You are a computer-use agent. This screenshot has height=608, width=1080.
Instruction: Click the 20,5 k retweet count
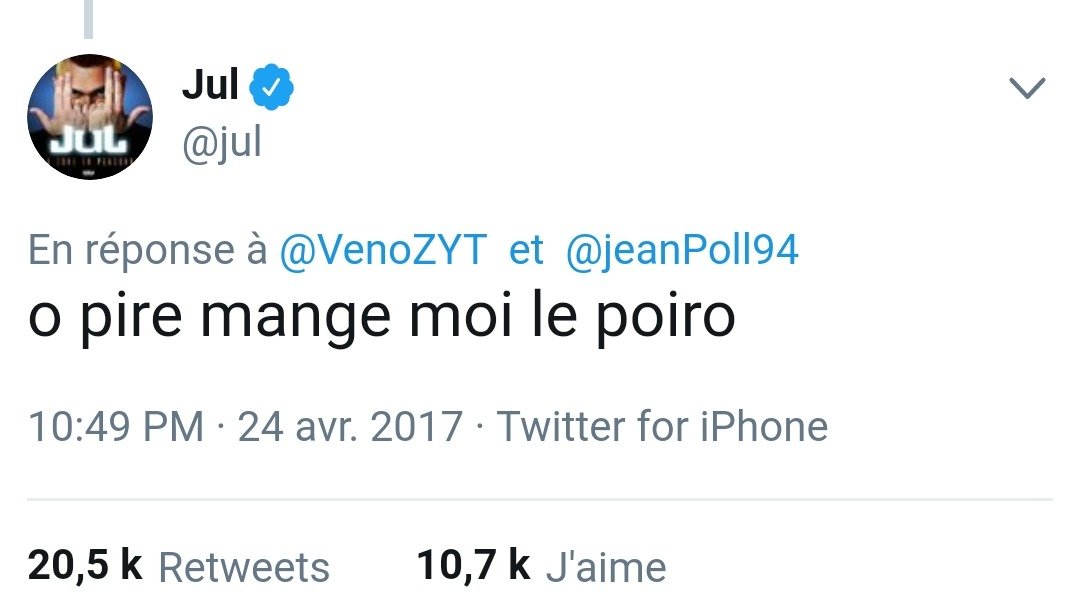pyautogui.click(x=84, y=566)
